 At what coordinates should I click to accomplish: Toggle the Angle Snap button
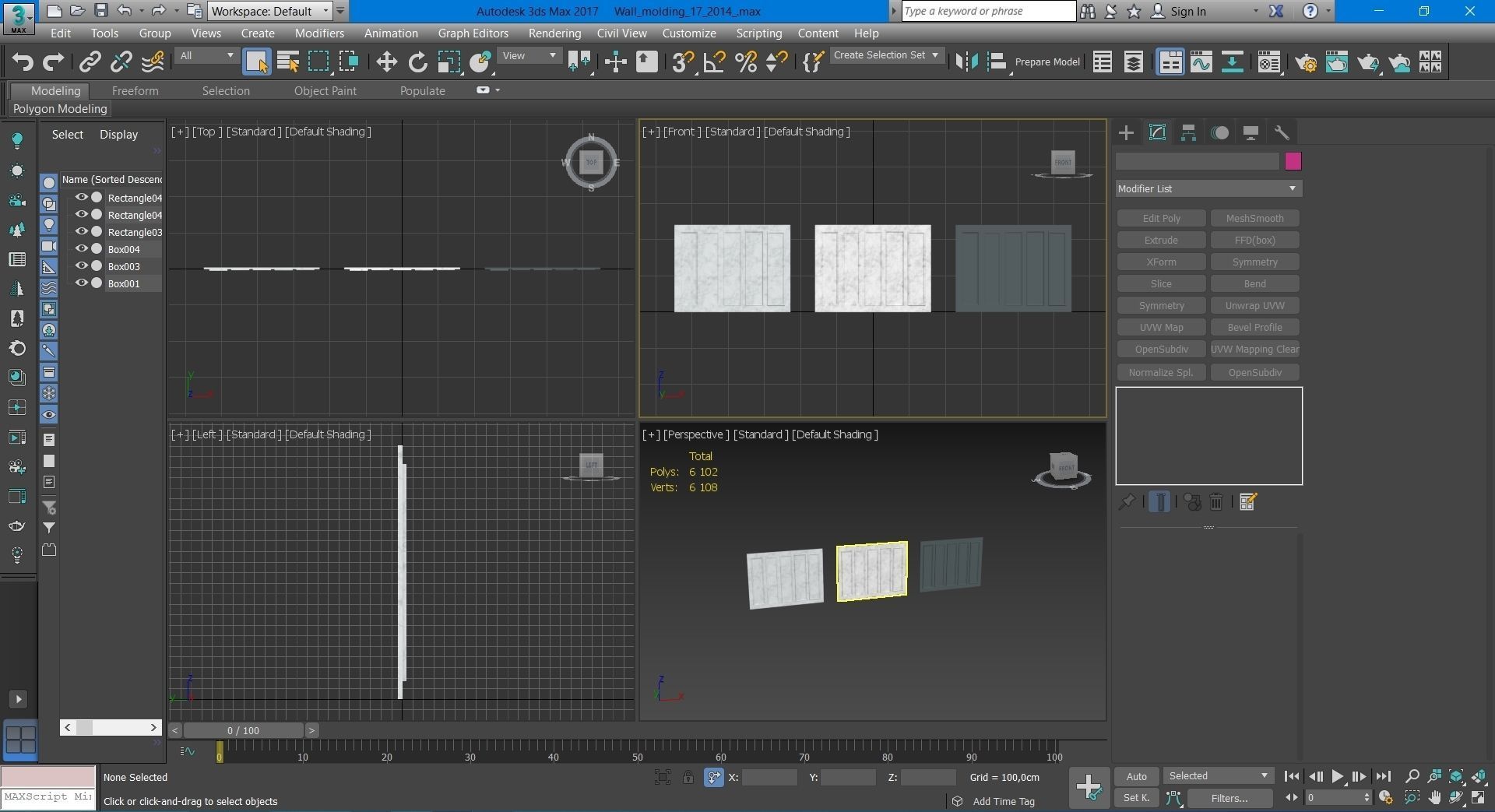point(714,62)
